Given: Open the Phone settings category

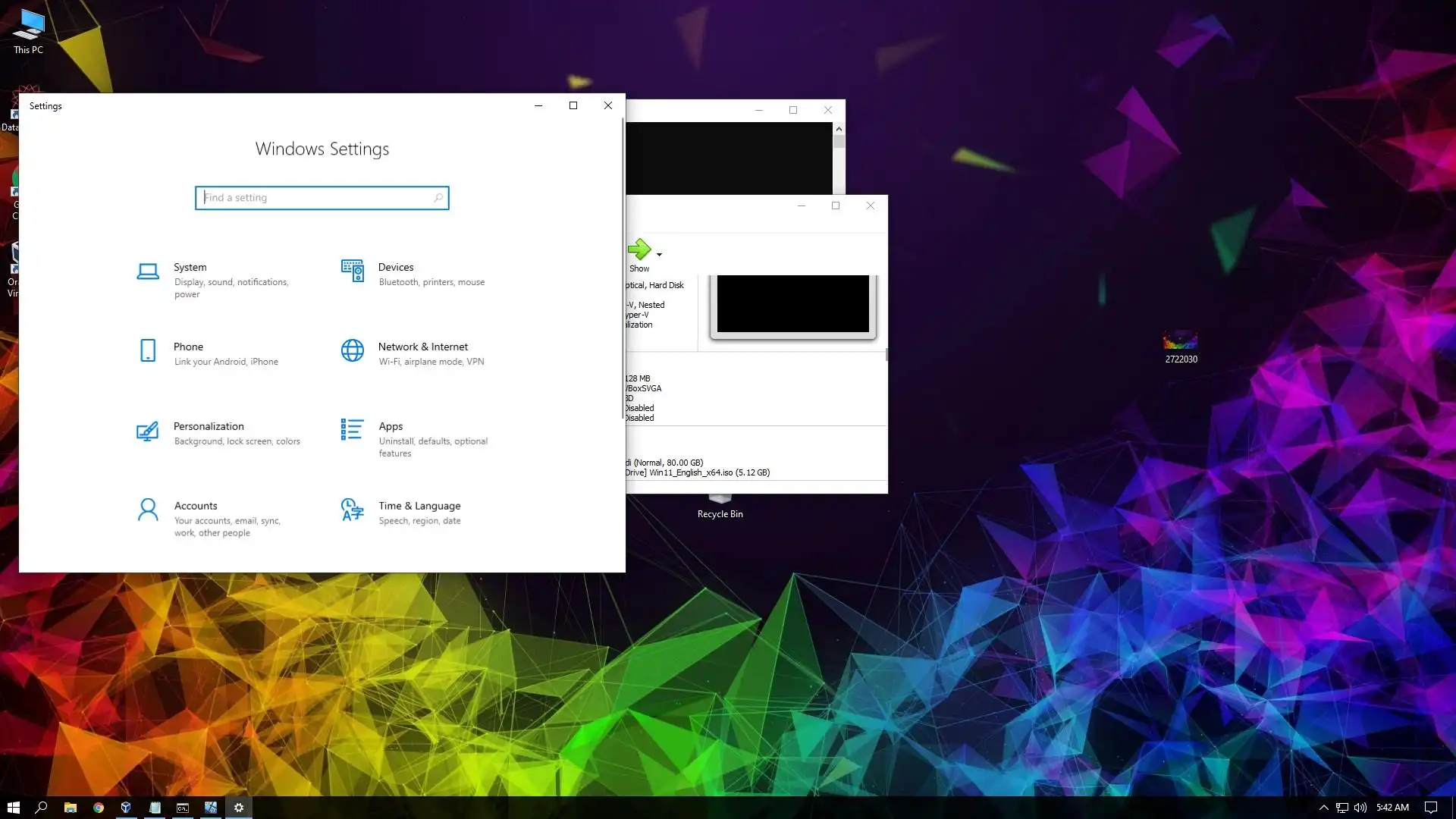Looking at the screenshot, I should [188, 347].
